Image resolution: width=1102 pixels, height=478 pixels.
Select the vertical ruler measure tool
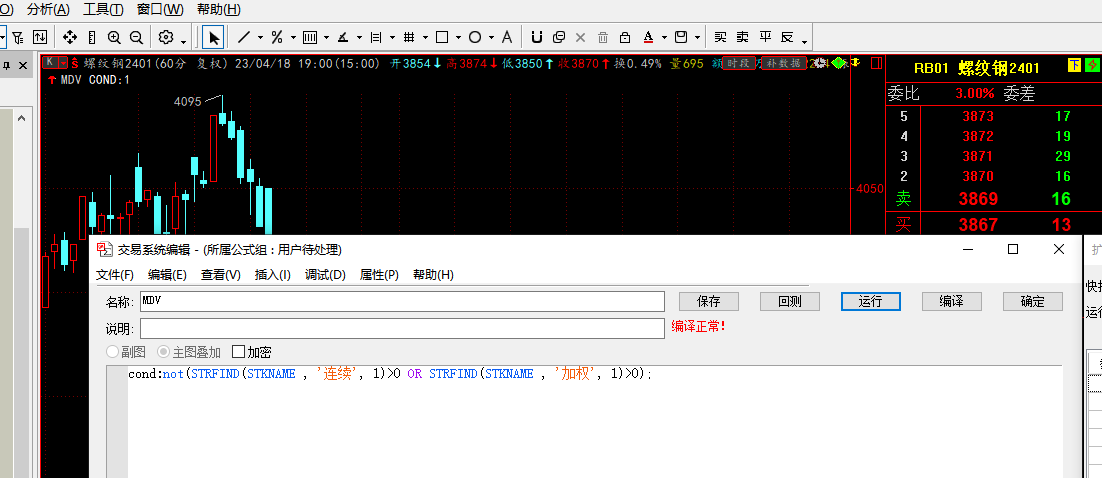[x=92, y=37]
